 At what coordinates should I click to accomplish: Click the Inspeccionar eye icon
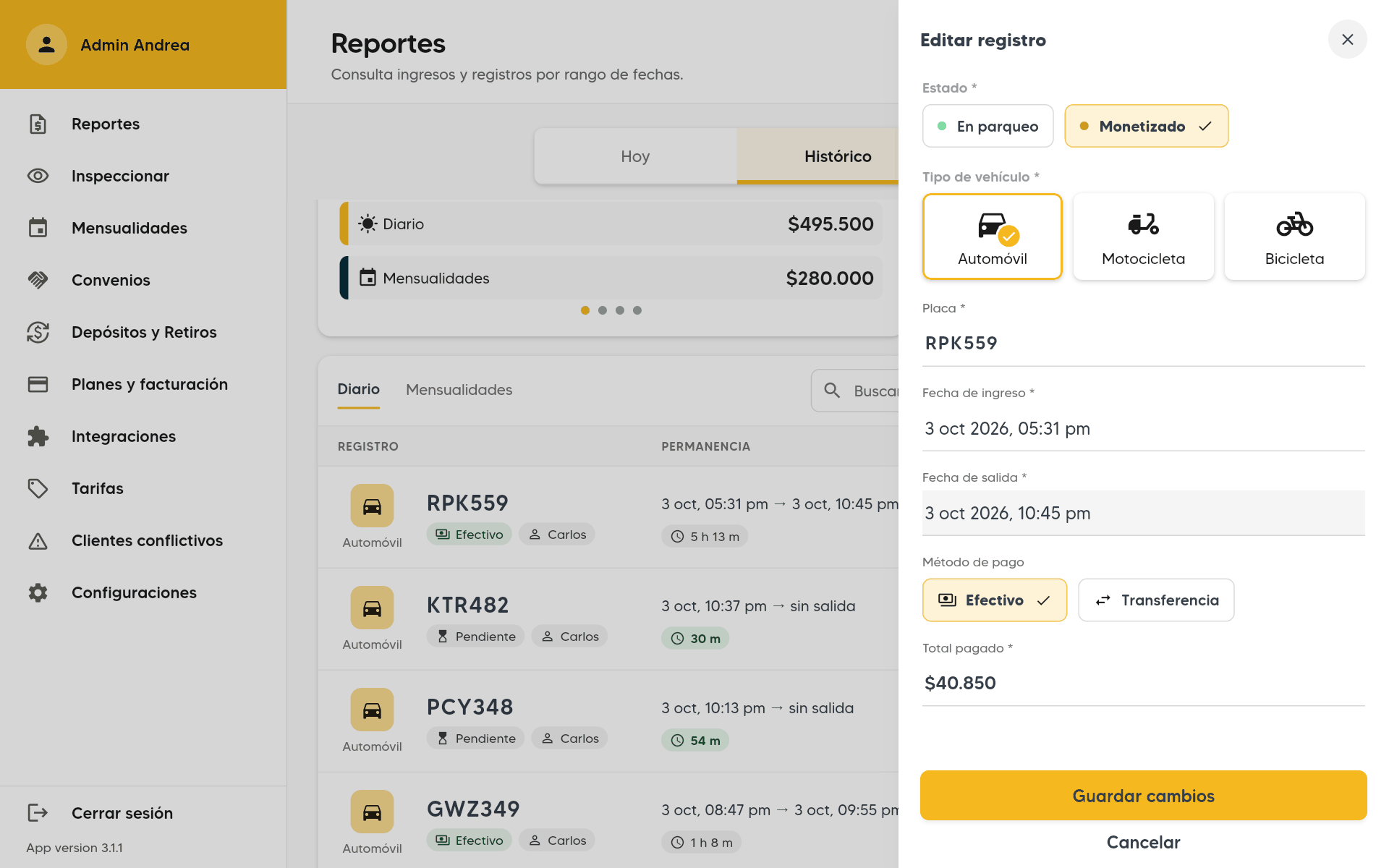coord(38,176)
